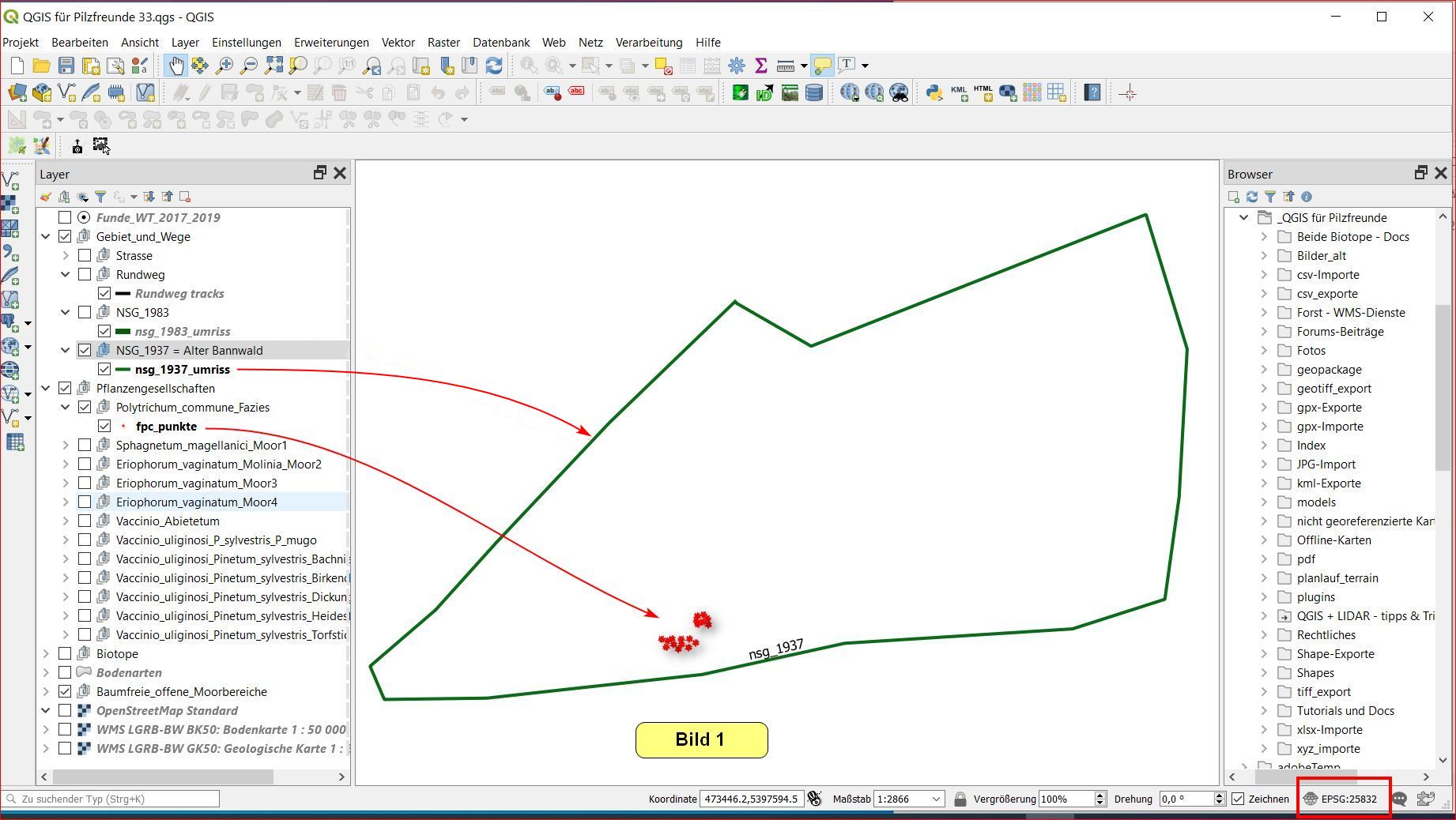Viewport: 1456px width, 820px height.
Task: Open the Python console
Action: 934,93
